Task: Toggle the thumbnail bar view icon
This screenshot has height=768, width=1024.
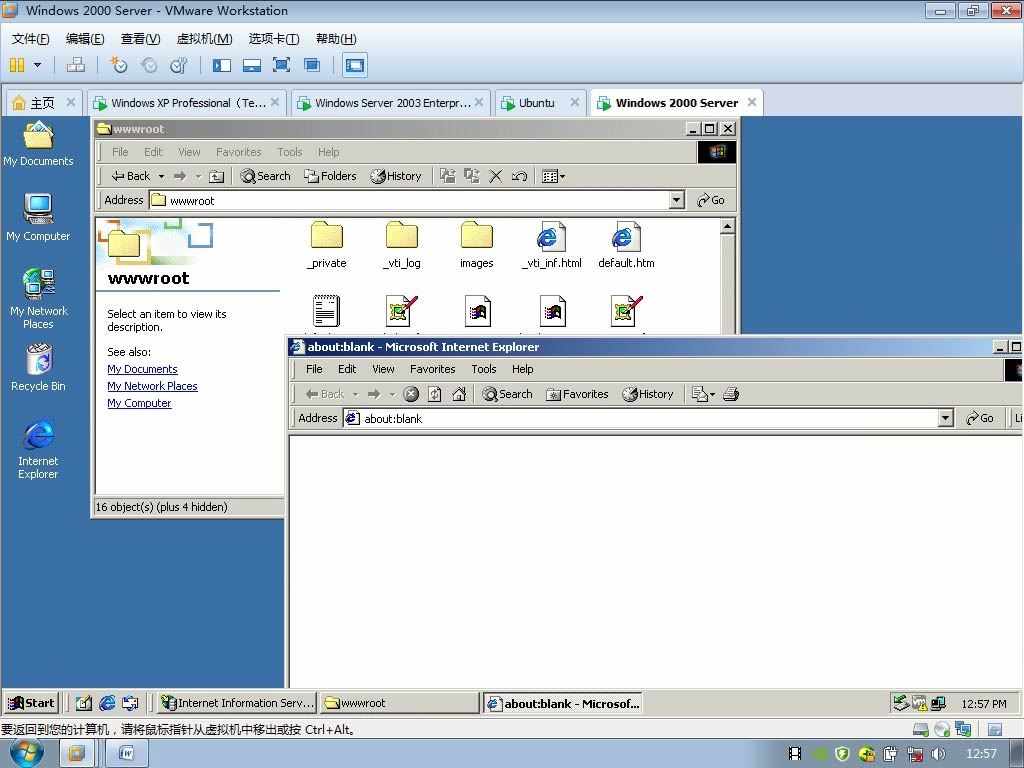Action: (x=252, y=65)
